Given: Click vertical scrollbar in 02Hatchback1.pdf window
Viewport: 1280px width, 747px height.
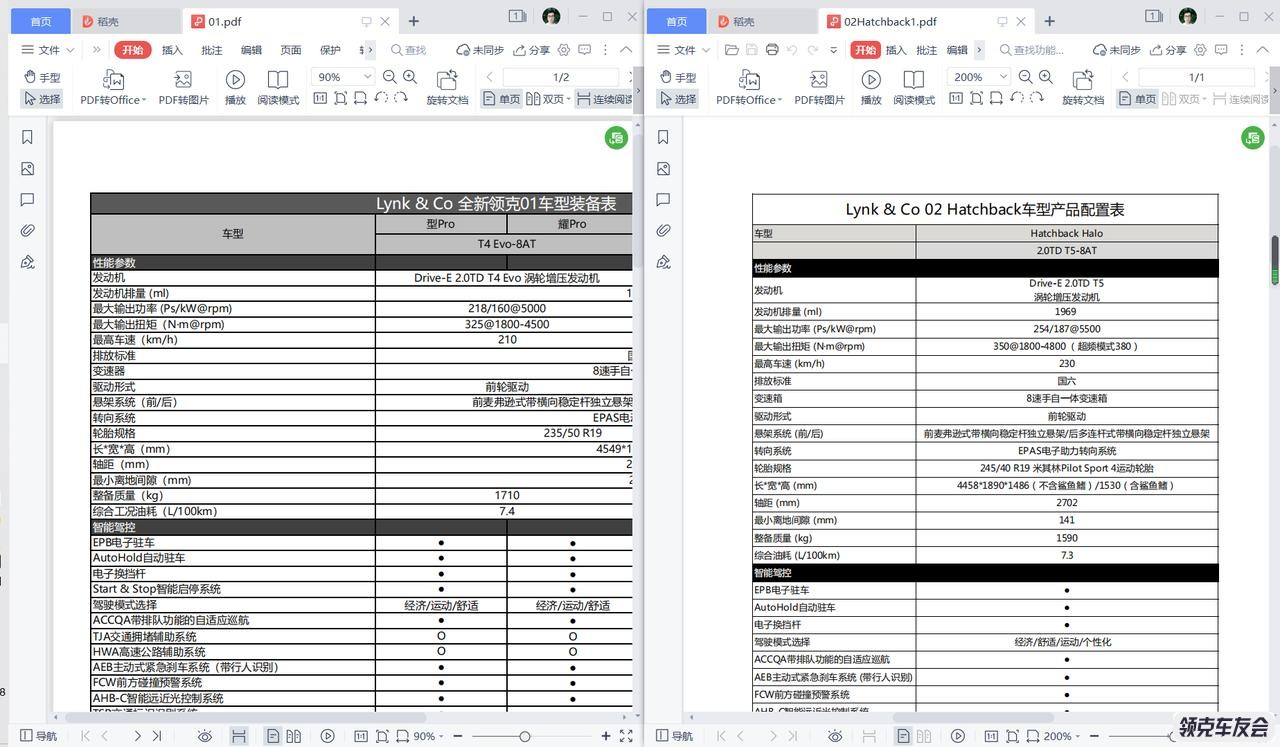Looking at the screenshot, I should click(x=1275, y=260).
